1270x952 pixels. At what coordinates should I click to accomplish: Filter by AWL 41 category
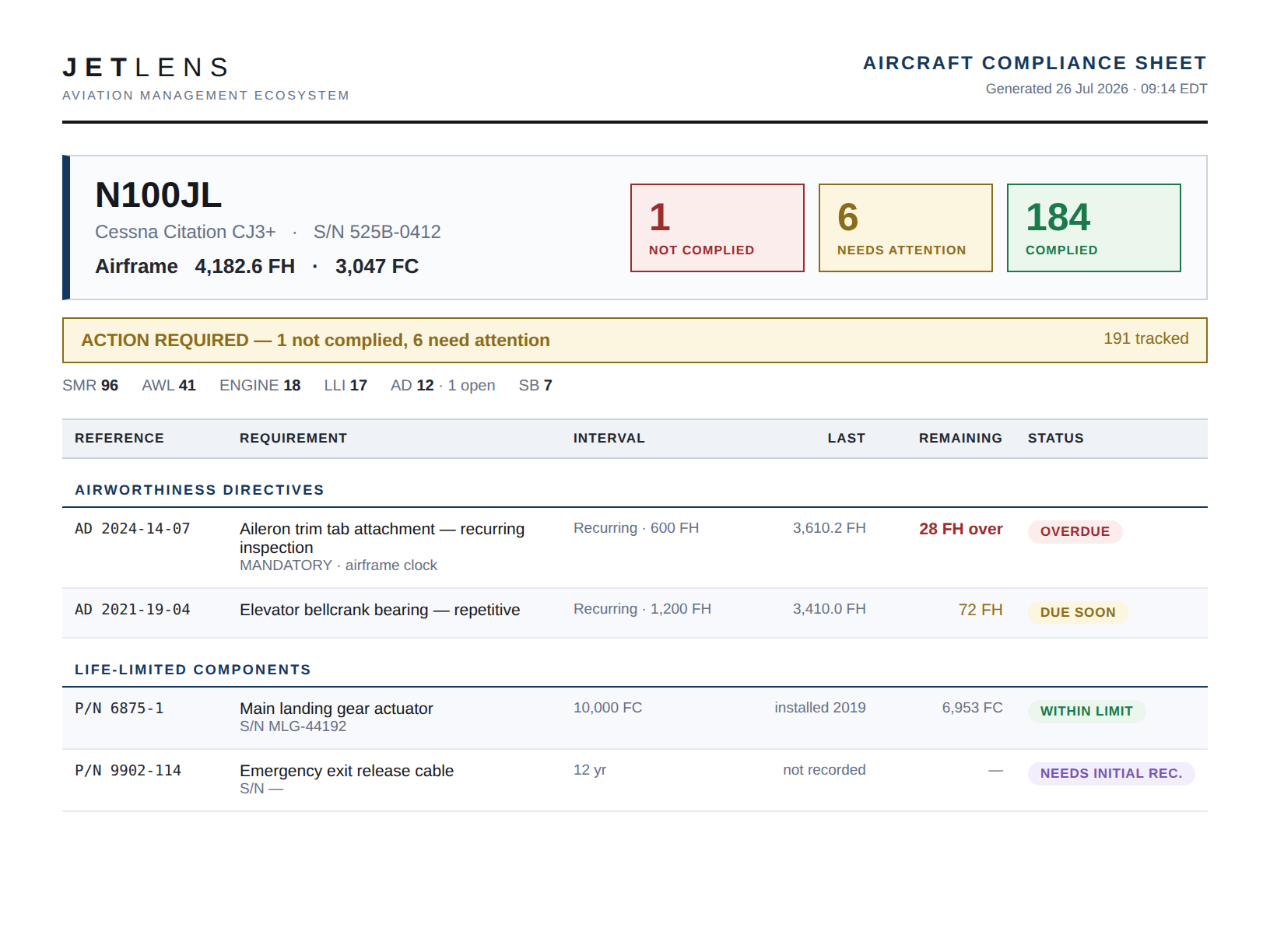click(x=169, y=385)
